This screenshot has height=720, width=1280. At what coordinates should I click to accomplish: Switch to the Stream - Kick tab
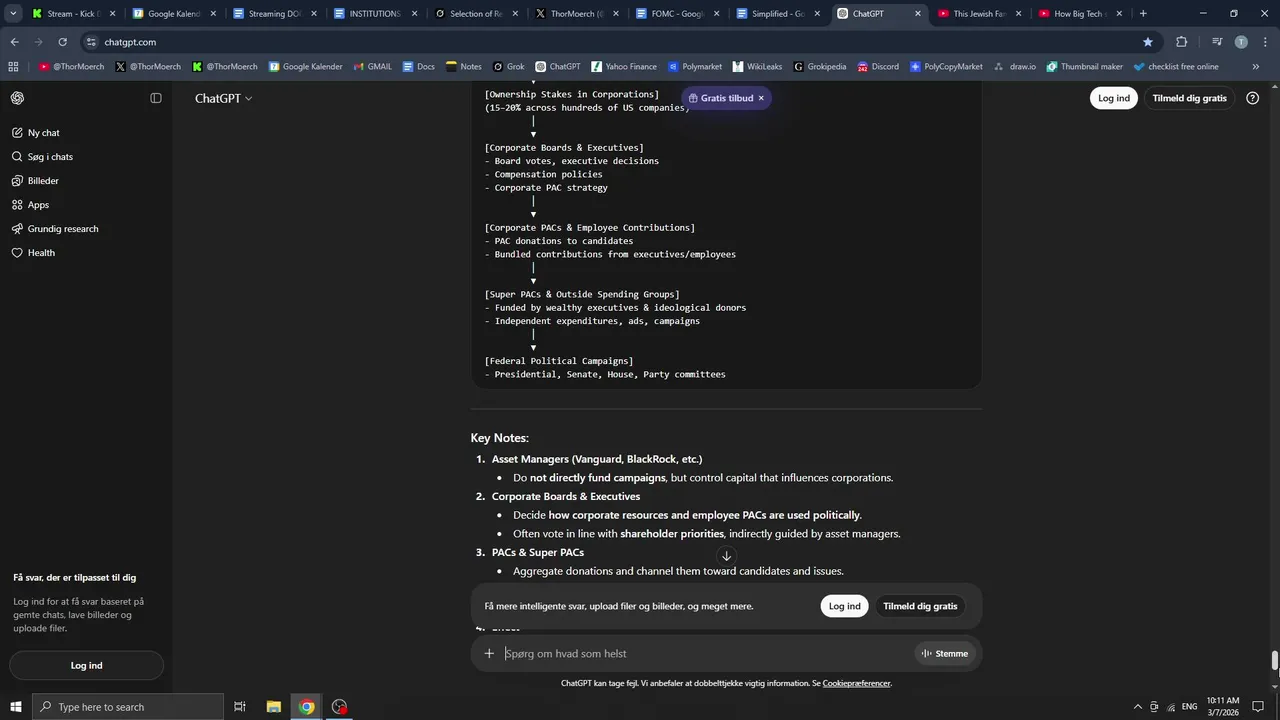tap(73, 14)
